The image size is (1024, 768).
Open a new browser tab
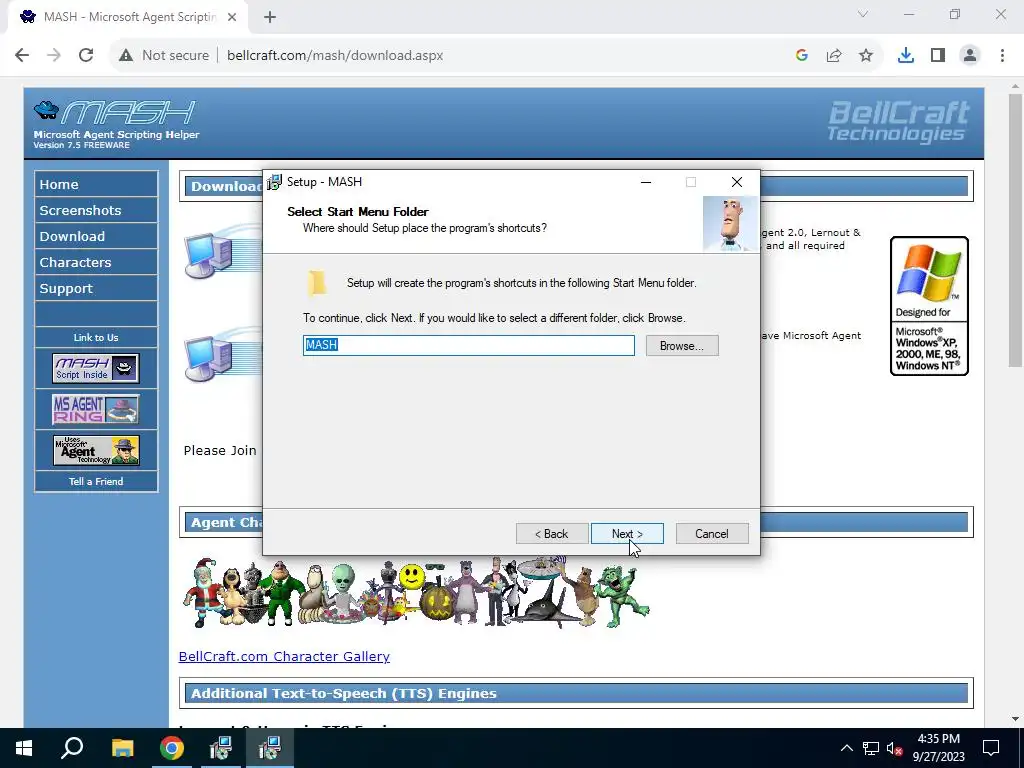pos(270,18)
